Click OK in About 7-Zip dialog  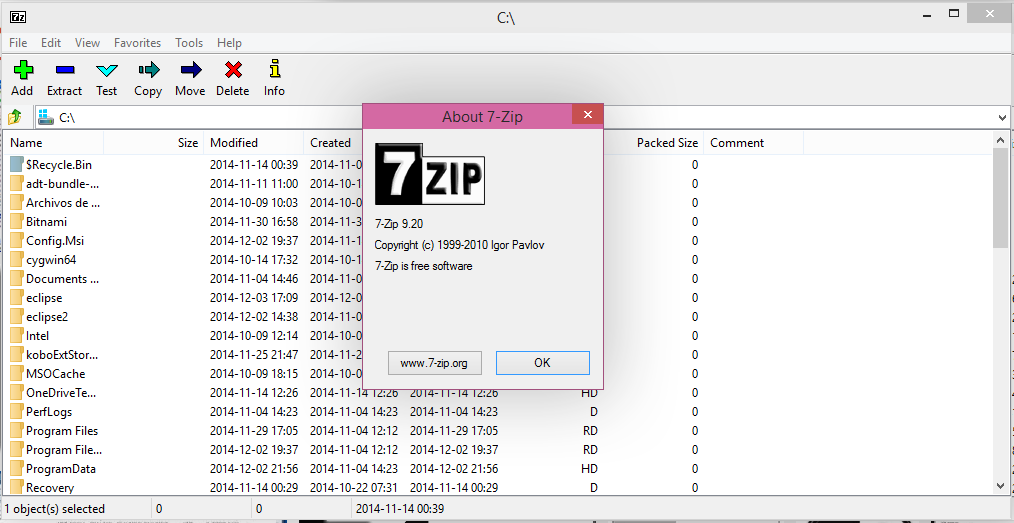(543, 363)
